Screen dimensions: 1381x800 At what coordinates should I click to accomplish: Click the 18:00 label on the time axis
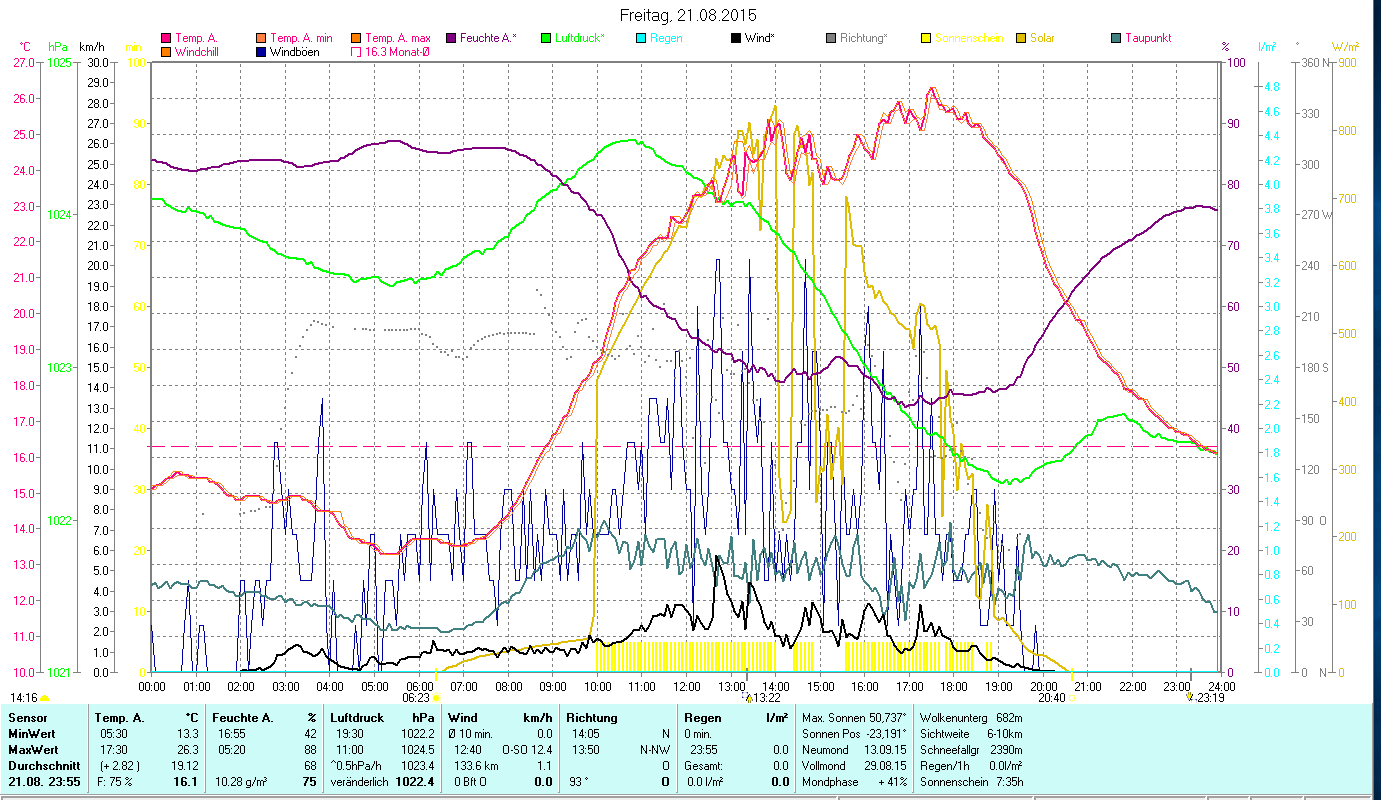point(954,687)
